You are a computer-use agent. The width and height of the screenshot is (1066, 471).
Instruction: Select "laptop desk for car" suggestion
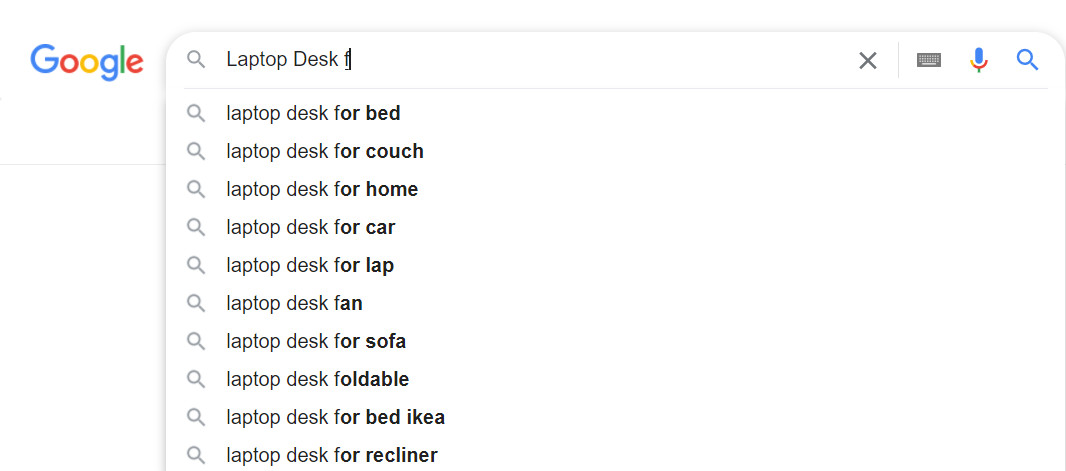coord(310,227)
